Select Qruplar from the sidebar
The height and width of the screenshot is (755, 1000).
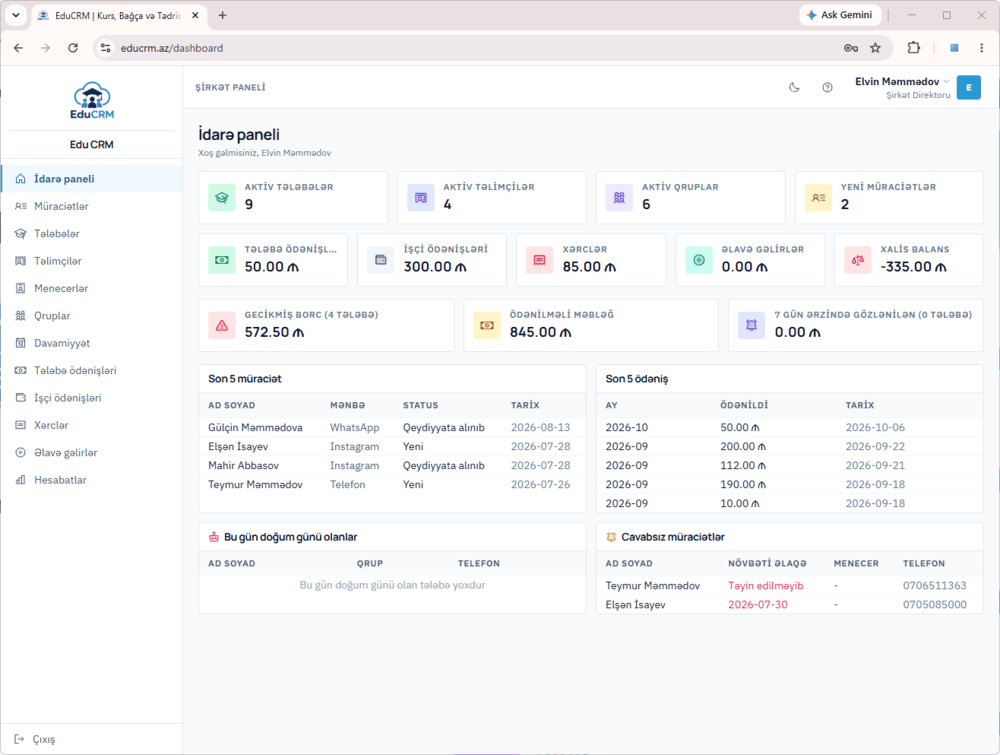[92, 316]
